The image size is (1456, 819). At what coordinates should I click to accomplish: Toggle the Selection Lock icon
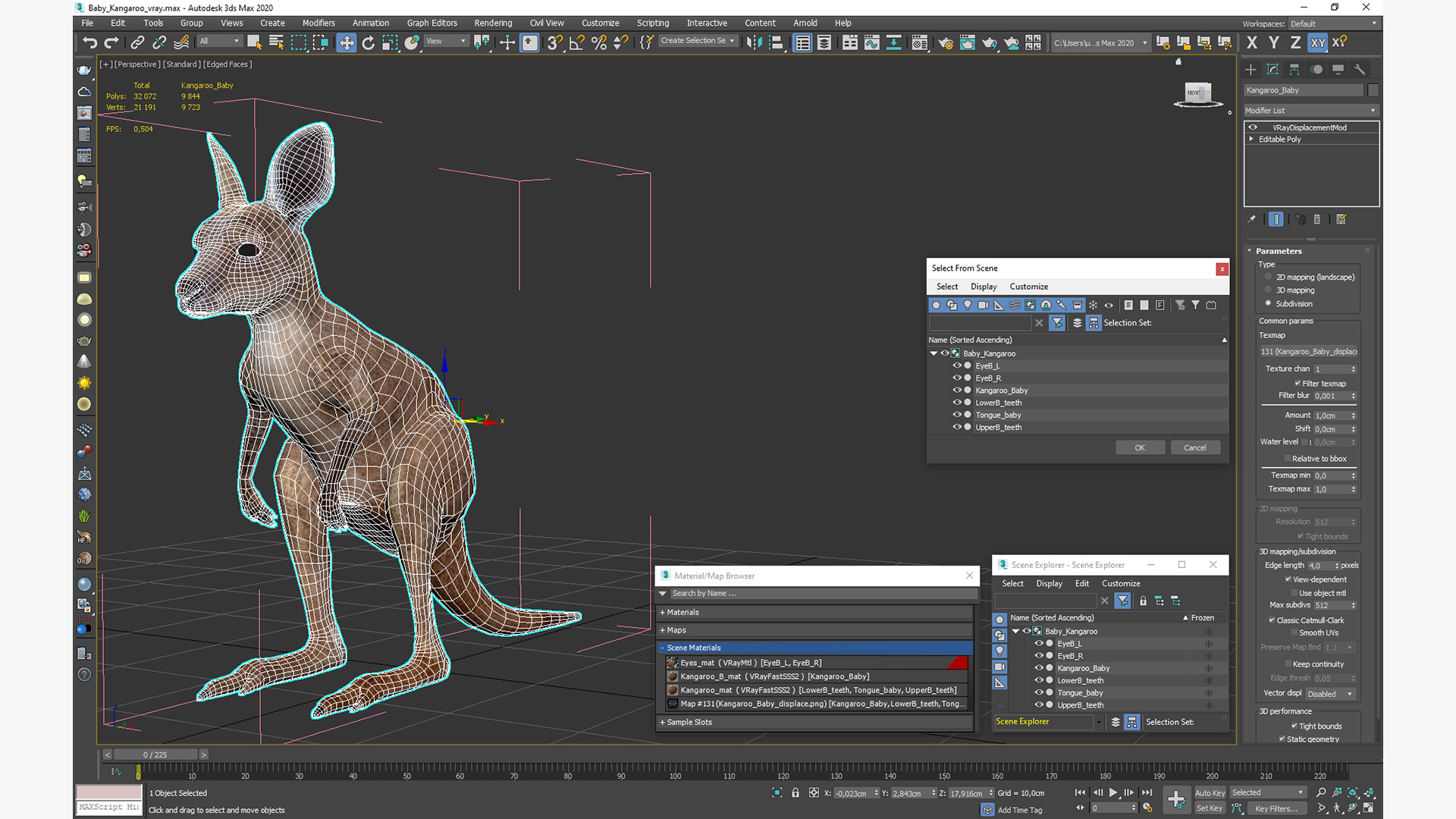[x=795, y=792]
